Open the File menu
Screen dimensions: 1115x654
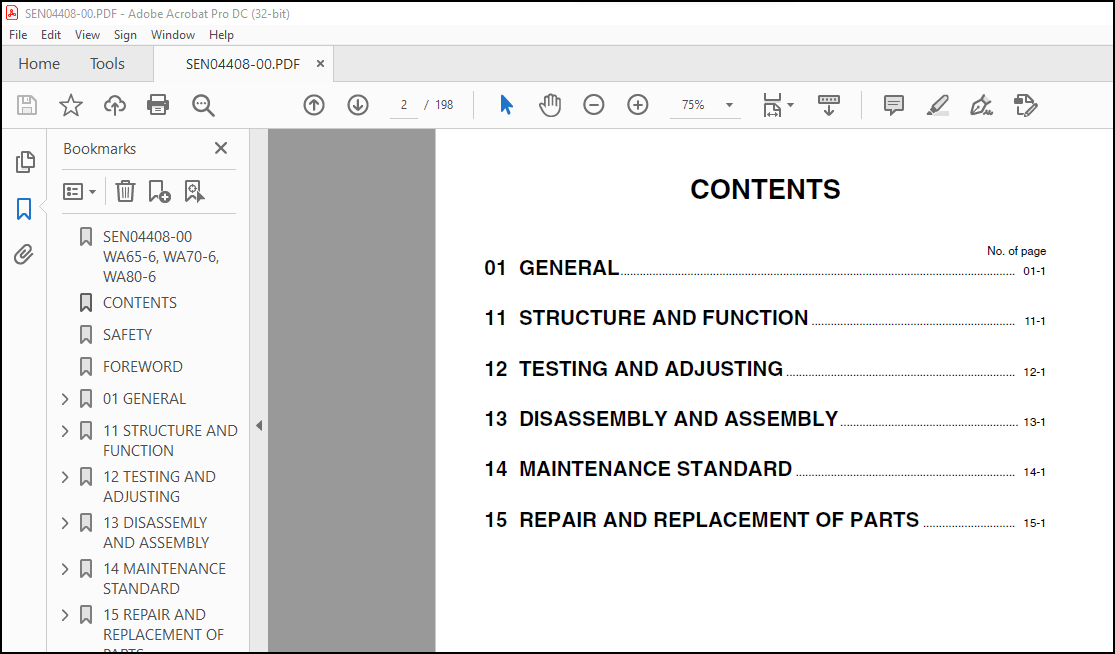[18, 35]
